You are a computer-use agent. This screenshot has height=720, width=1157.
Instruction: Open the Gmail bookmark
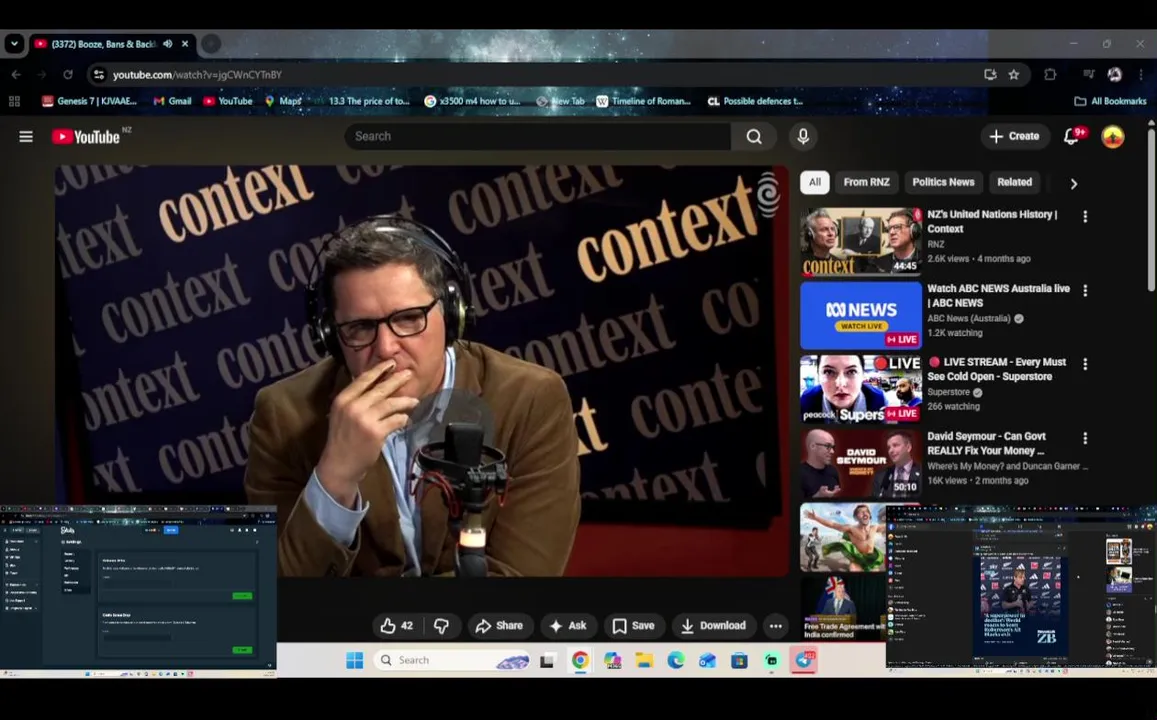pyautogui.click(x=172, y=101)
